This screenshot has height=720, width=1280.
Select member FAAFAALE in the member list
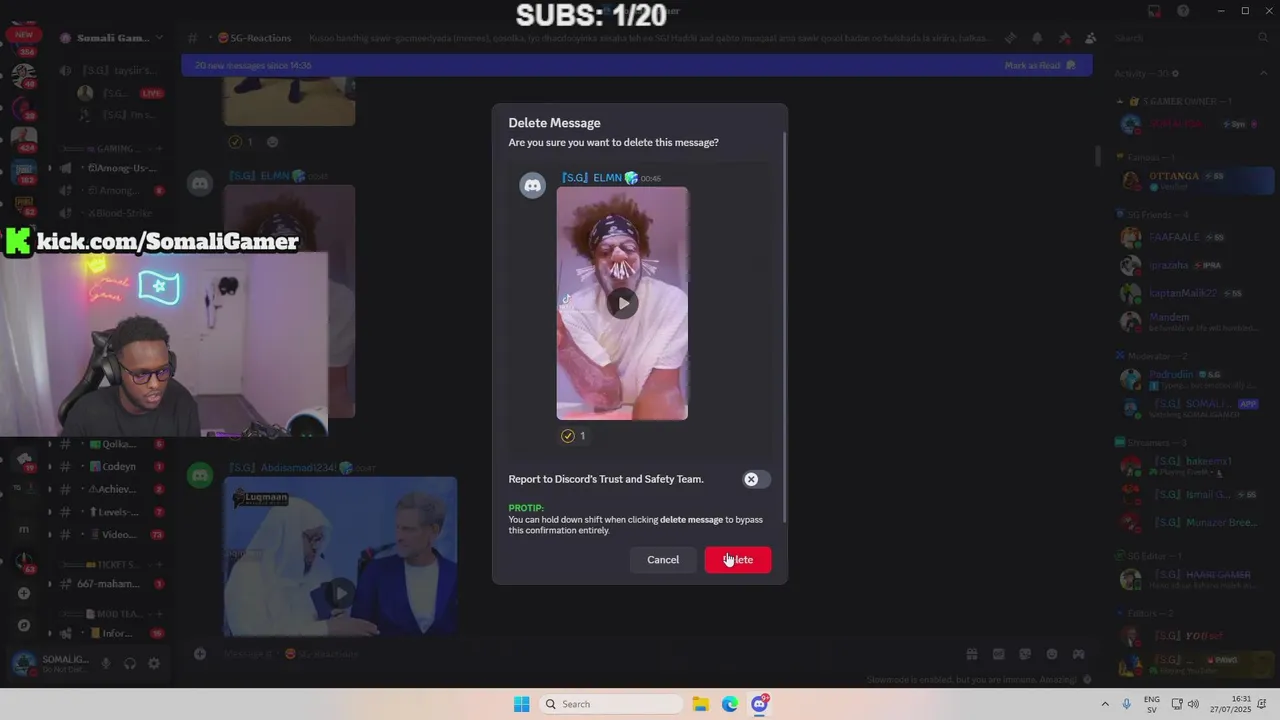1195,238
